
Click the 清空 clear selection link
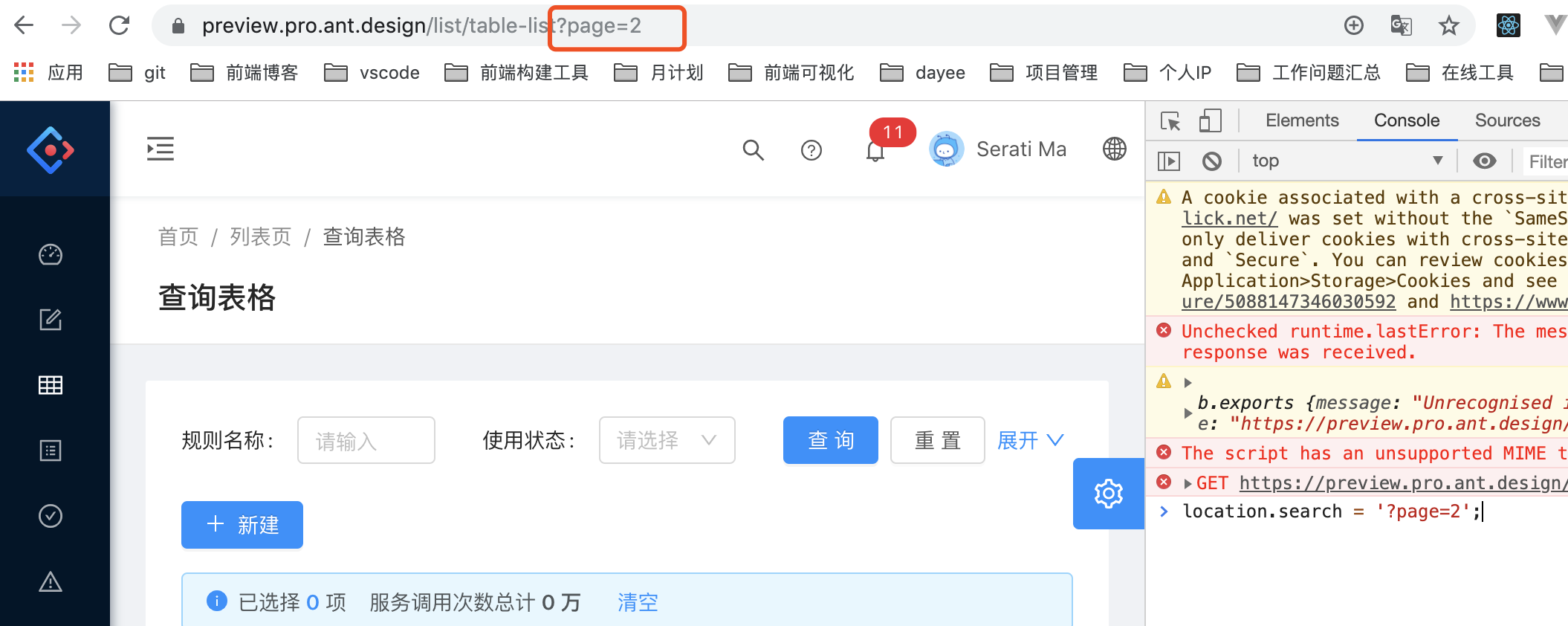click(x=638, y=602)
